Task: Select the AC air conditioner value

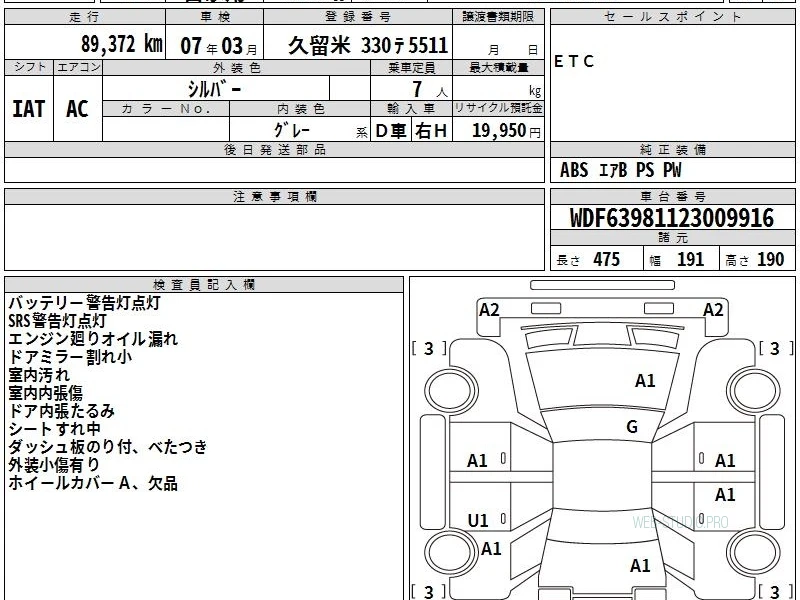Action: pos(78,109)
